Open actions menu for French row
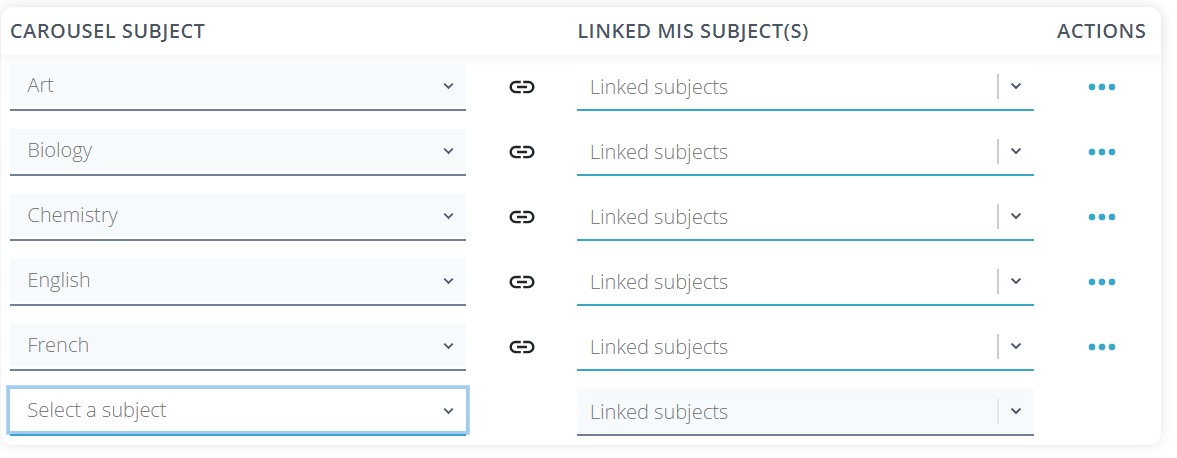Screen dimensions: 1177x458 (x=1101, y=347)
